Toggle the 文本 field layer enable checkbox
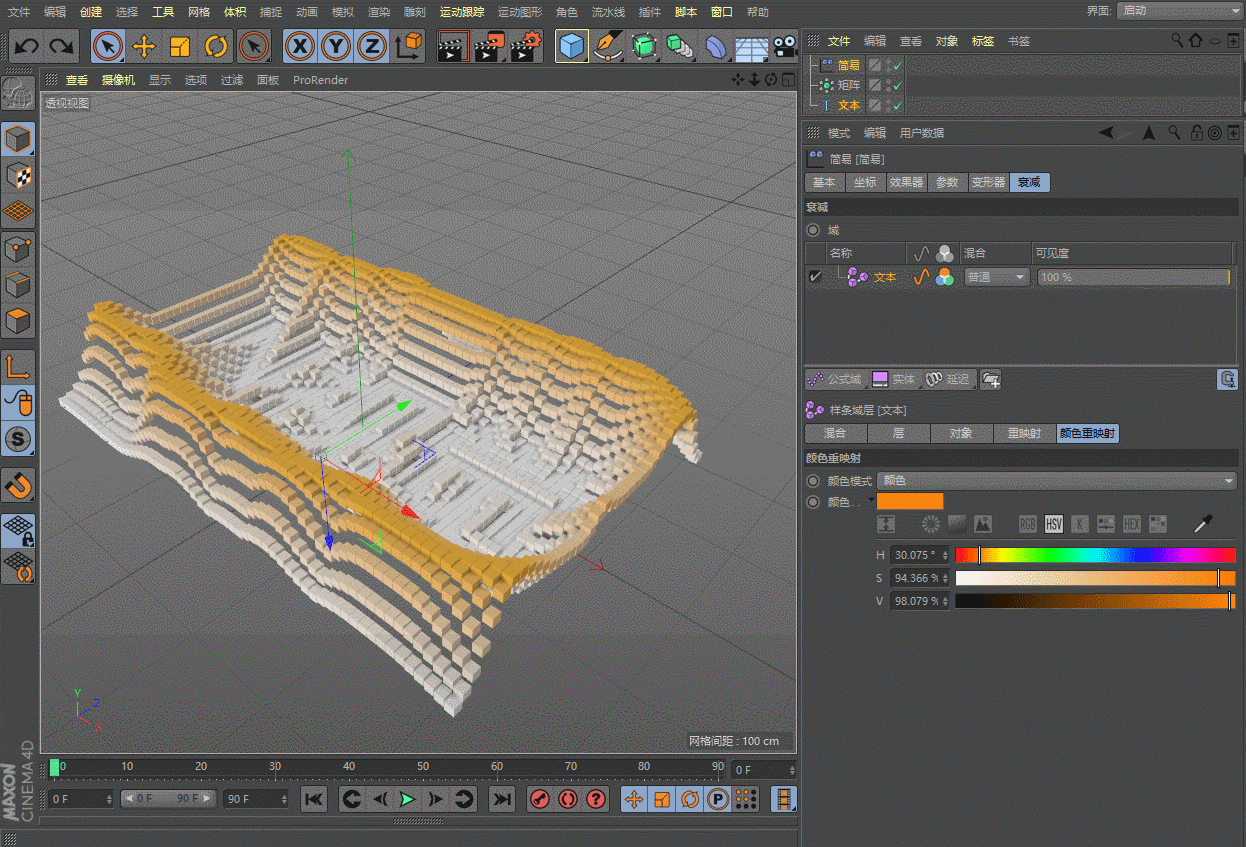 click(816, 277)
